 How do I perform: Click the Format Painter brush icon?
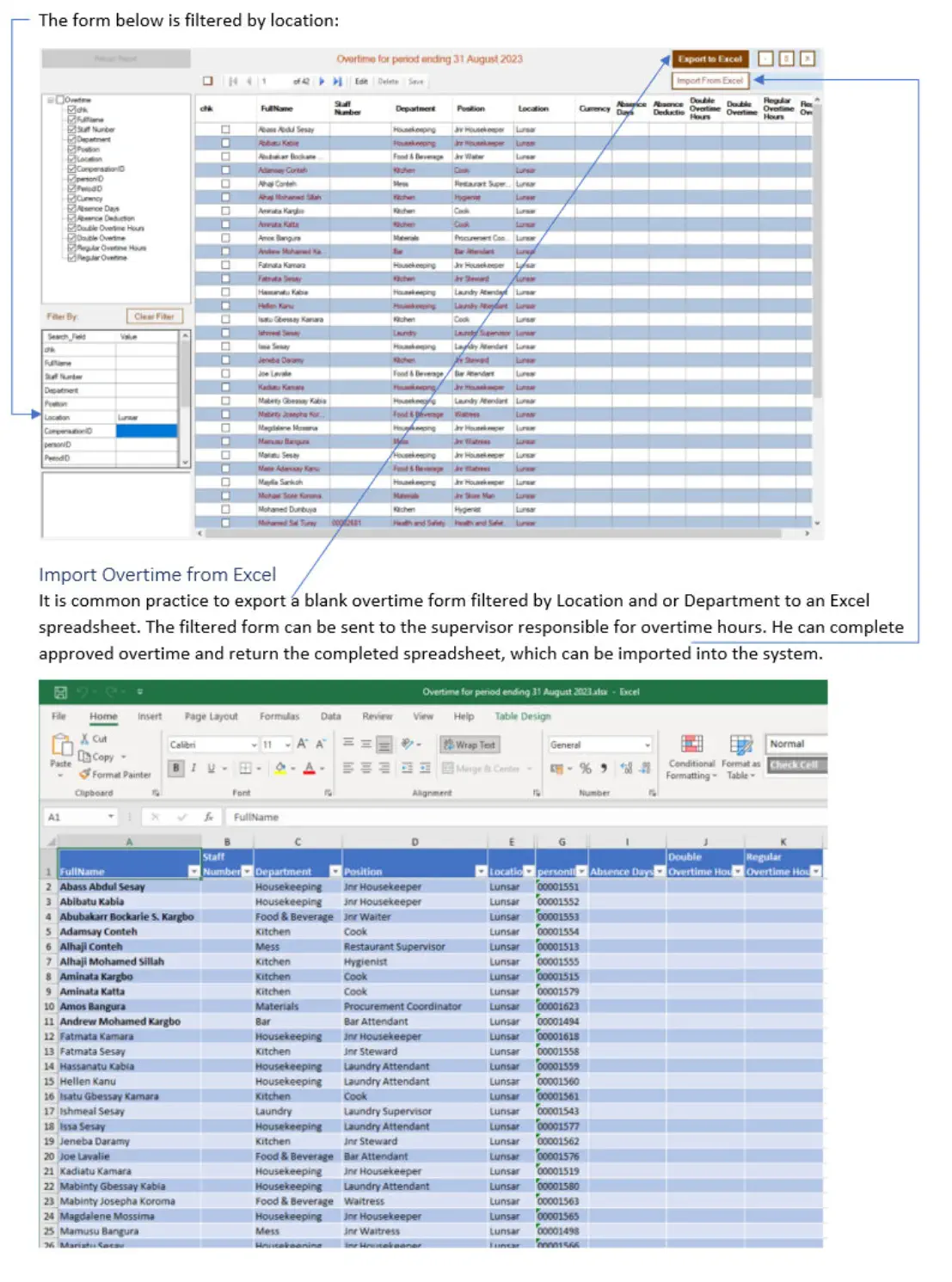click(x=84, y=774)
